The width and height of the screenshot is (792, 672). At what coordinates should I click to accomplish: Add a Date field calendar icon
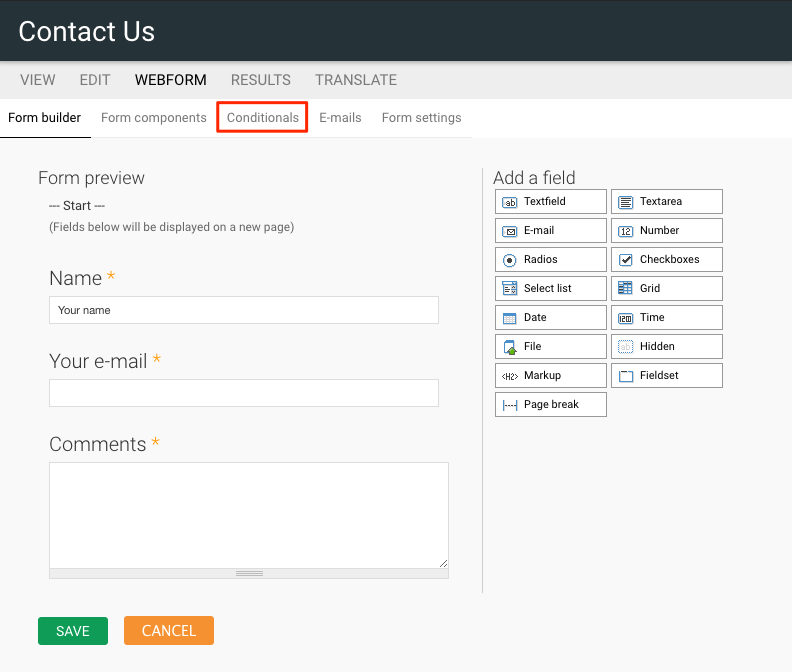510,318
